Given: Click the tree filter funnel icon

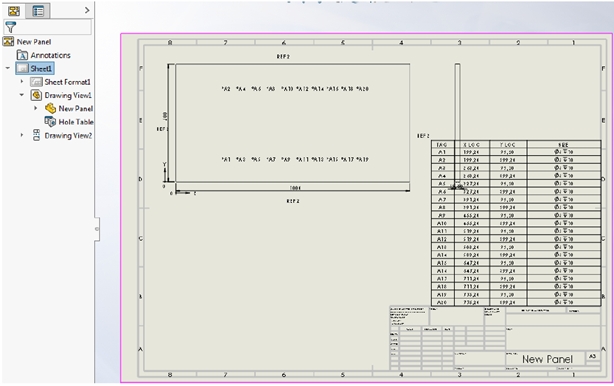Looking at the screenshot, I should click(11, 27).
